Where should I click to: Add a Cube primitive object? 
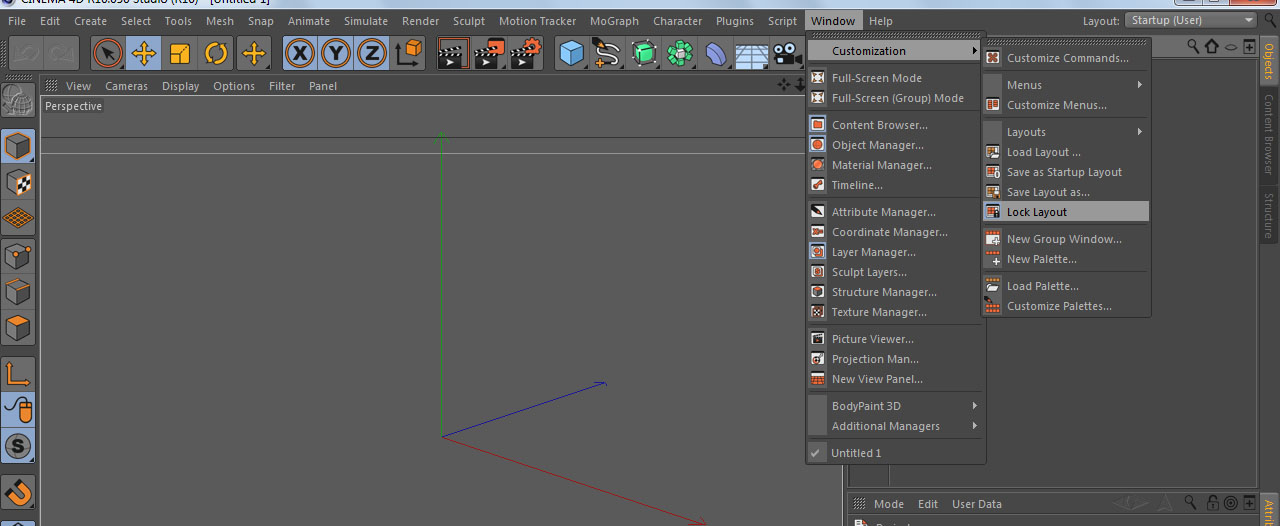tap(572, 53)
